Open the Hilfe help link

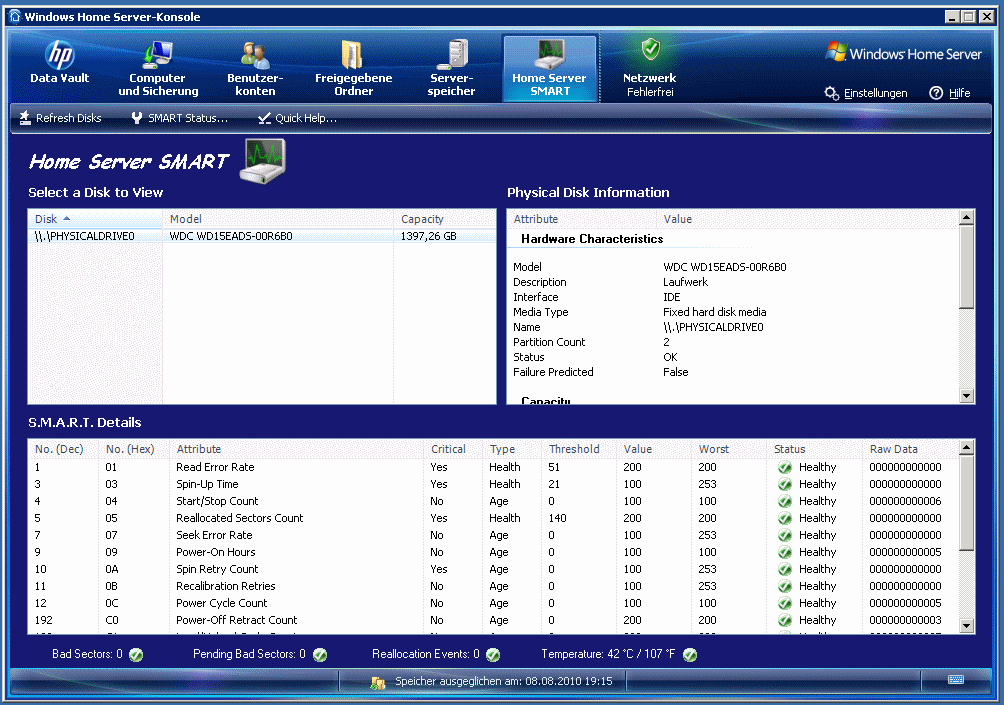pyautogui.click(x=950, y=93)
